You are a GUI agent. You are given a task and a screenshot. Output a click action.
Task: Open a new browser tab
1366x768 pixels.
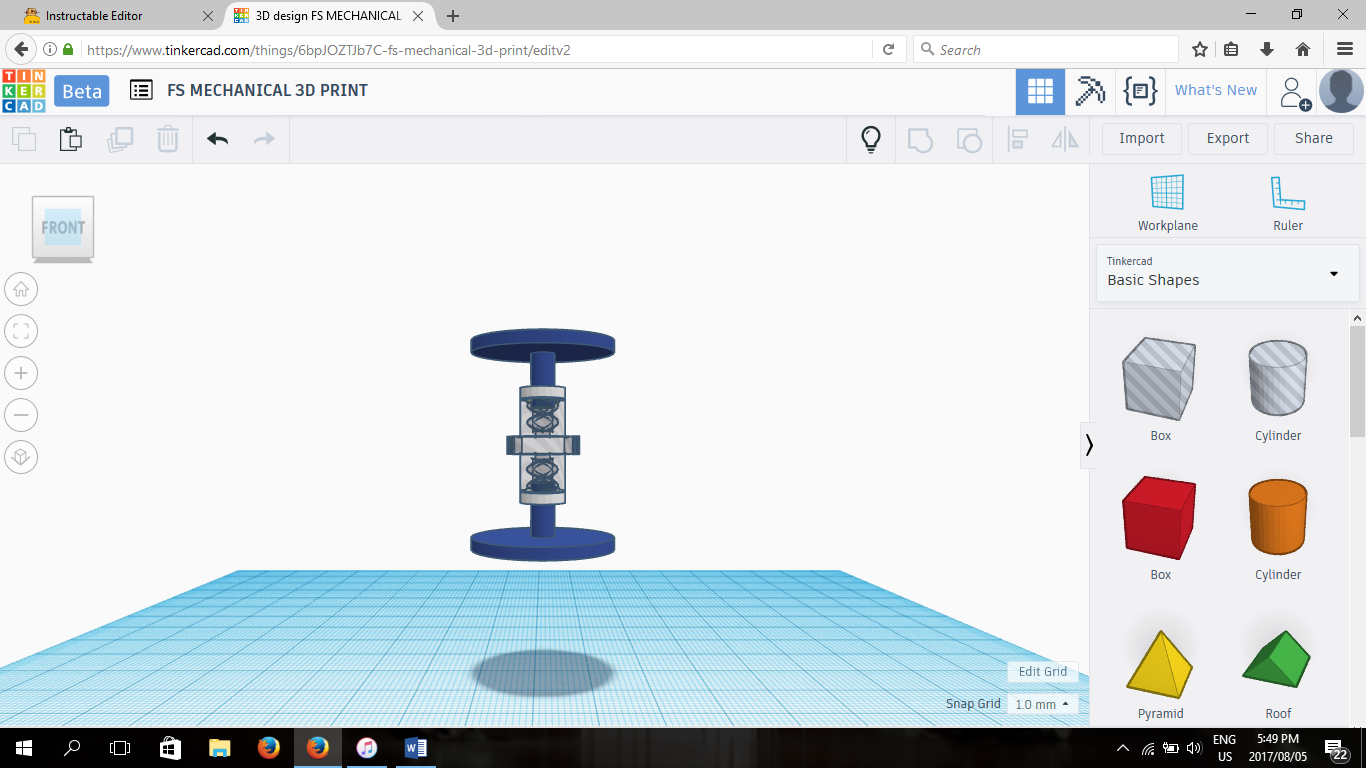tap(453, 16)
